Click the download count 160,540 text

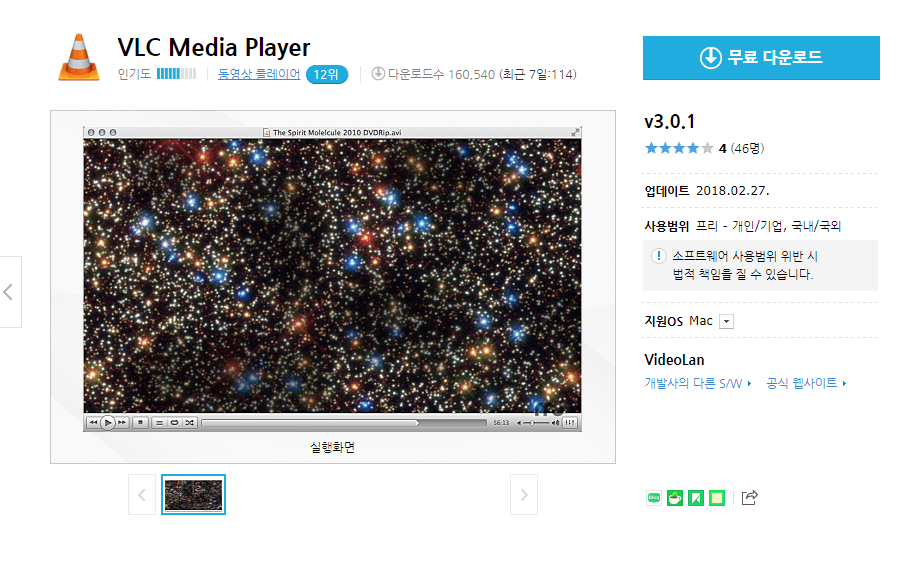coord(471,74)
